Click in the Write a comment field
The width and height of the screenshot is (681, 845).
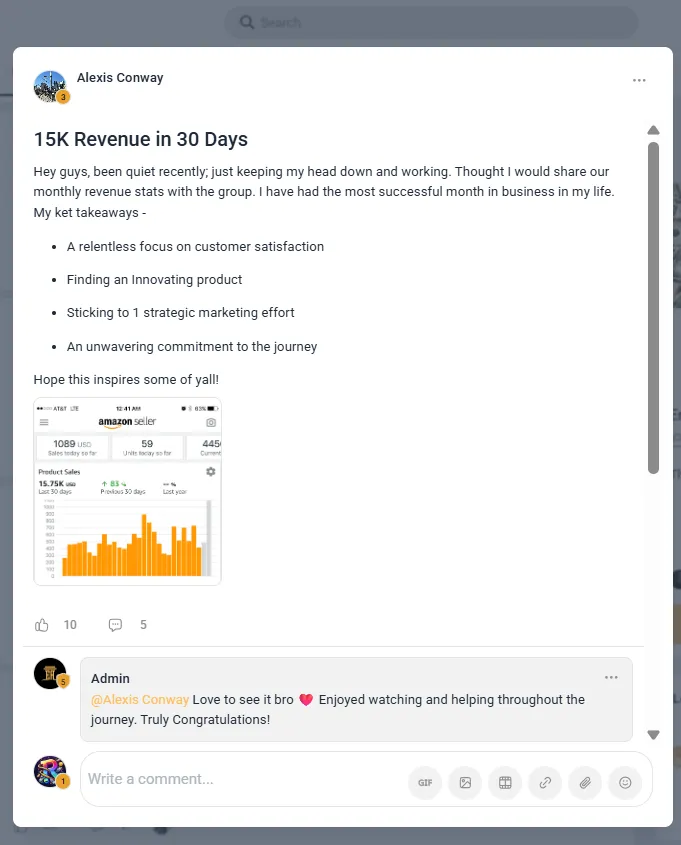pos(245,779)
